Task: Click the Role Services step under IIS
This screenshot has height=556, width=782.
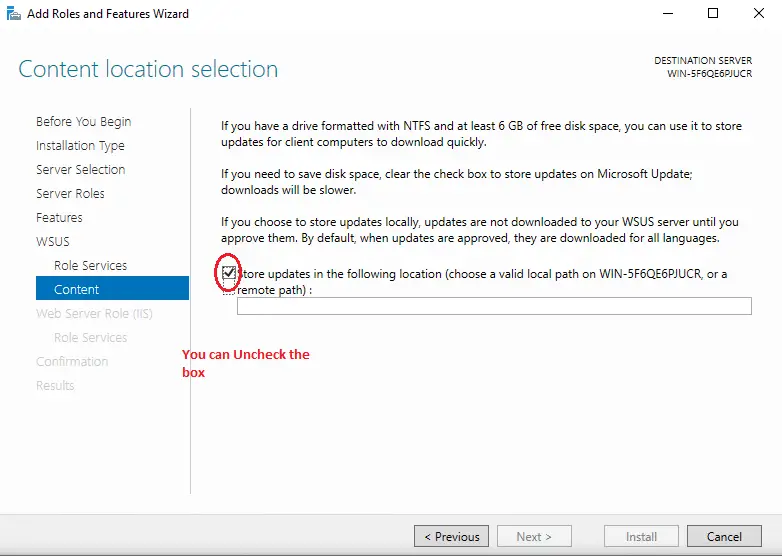Action: [90, 338]
